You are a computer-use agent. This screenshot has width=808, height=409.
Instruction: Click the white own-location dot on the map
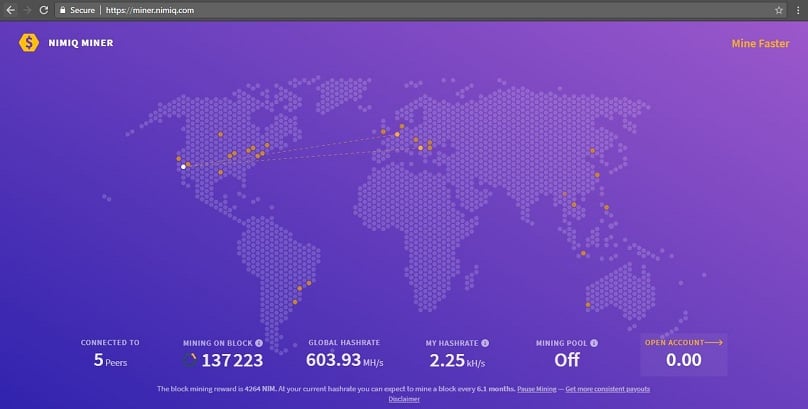pos(183,167)
